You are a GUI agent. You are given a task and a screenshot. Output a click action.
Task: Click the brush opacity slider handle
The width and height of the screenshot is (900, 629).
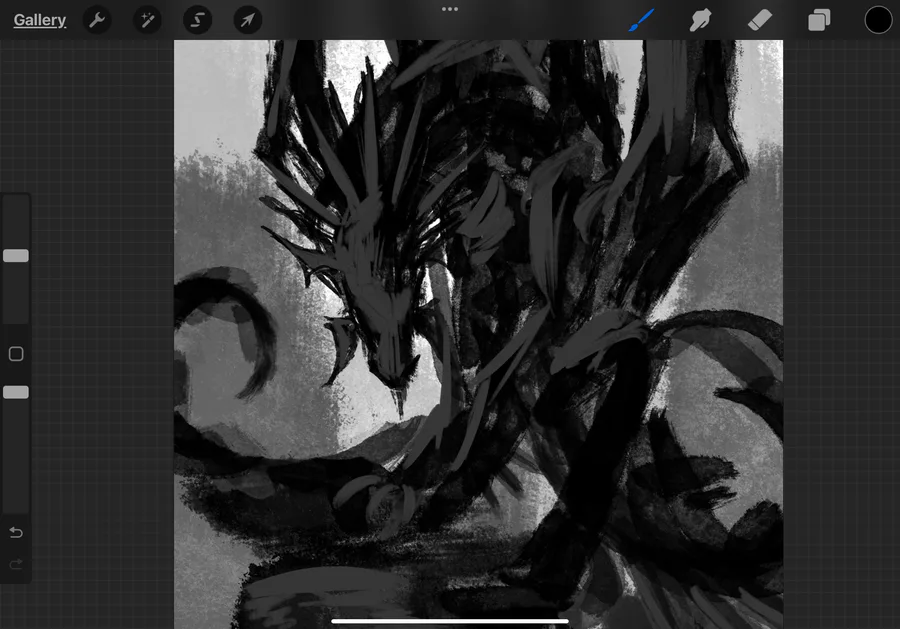[16, 392]
